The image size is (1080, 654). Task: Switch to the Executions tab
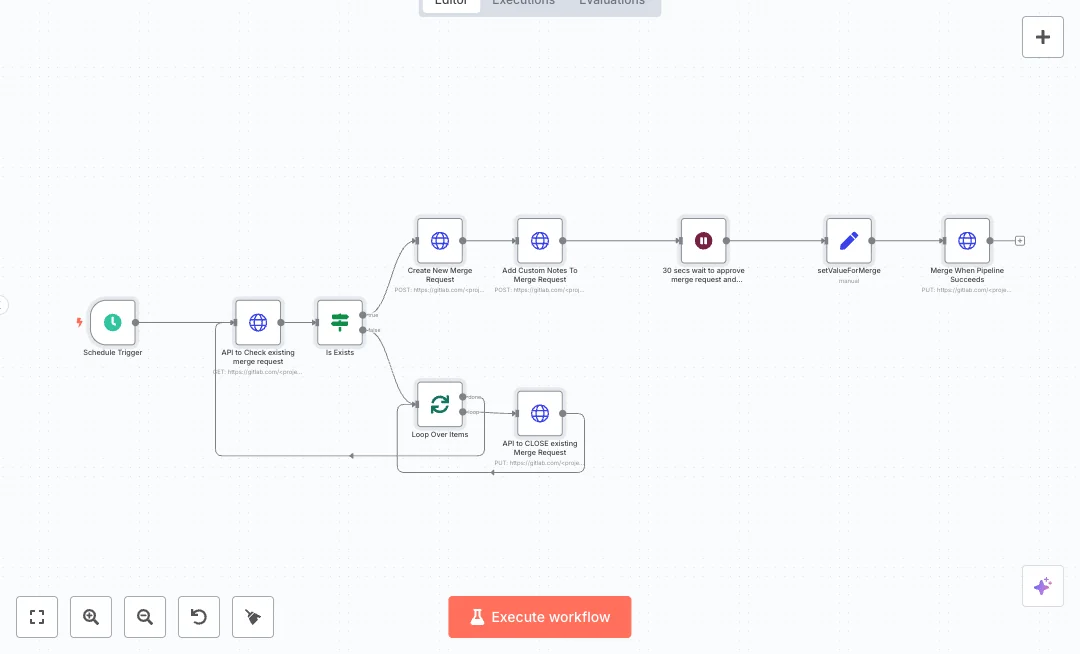[x=523, y=3]
